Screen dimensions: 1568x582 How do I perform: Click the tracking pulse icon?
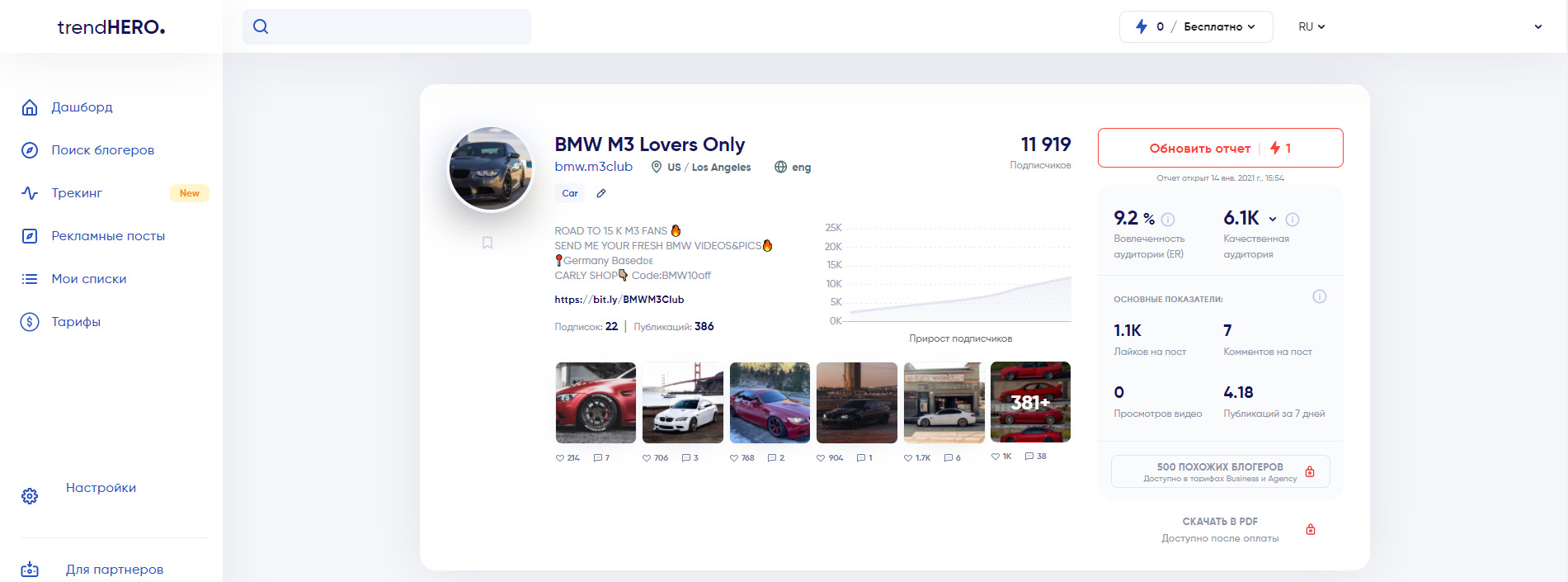click(30, 193)
